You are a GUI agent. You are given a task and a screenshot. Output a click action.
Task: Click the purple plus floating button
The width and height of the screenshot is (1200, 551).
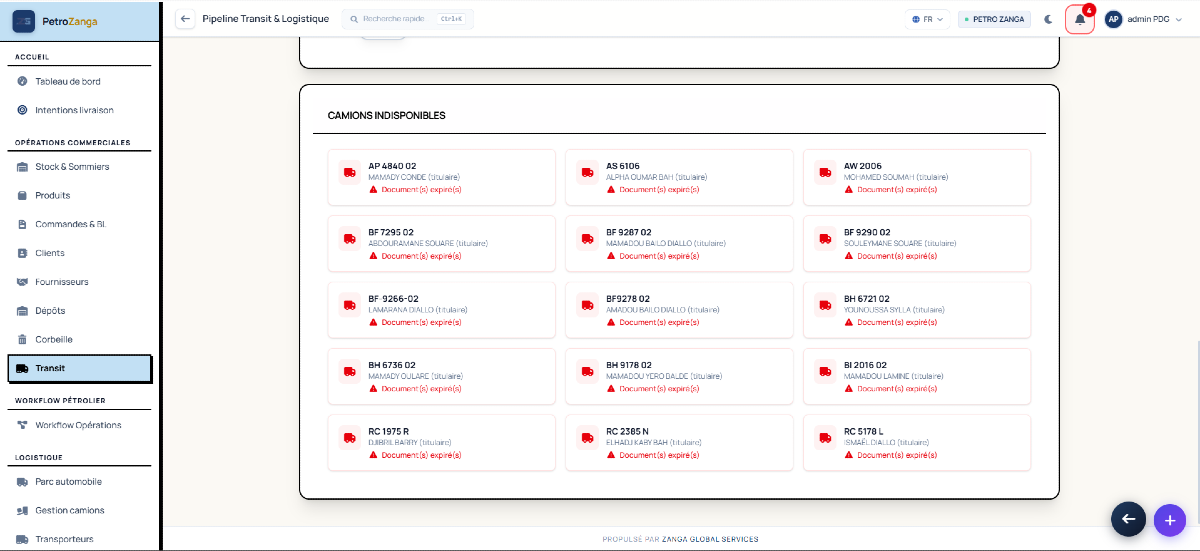pyautogui.click(x=1169, y=519)
